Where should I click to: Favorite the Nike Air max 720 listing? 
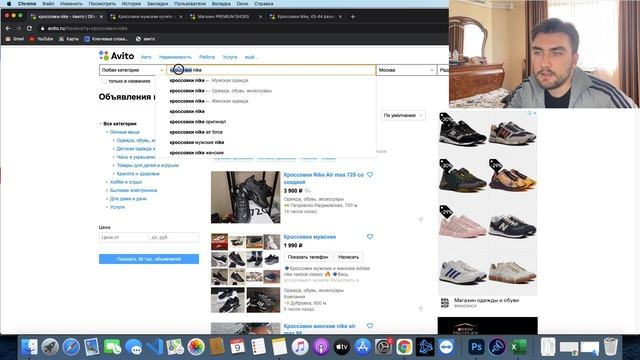tap(370, 175)
